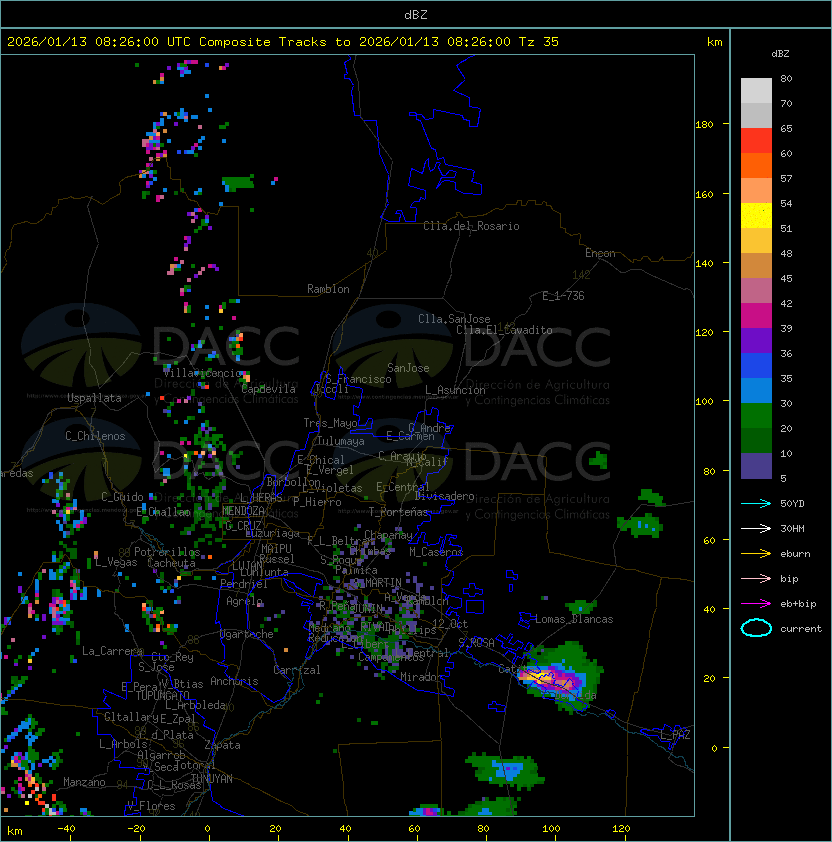Image resolution: width=832 pixels, height=842 pixels.
Task: Click the cyan 50YD arrow legend icon
Action: tap(756, 503)
